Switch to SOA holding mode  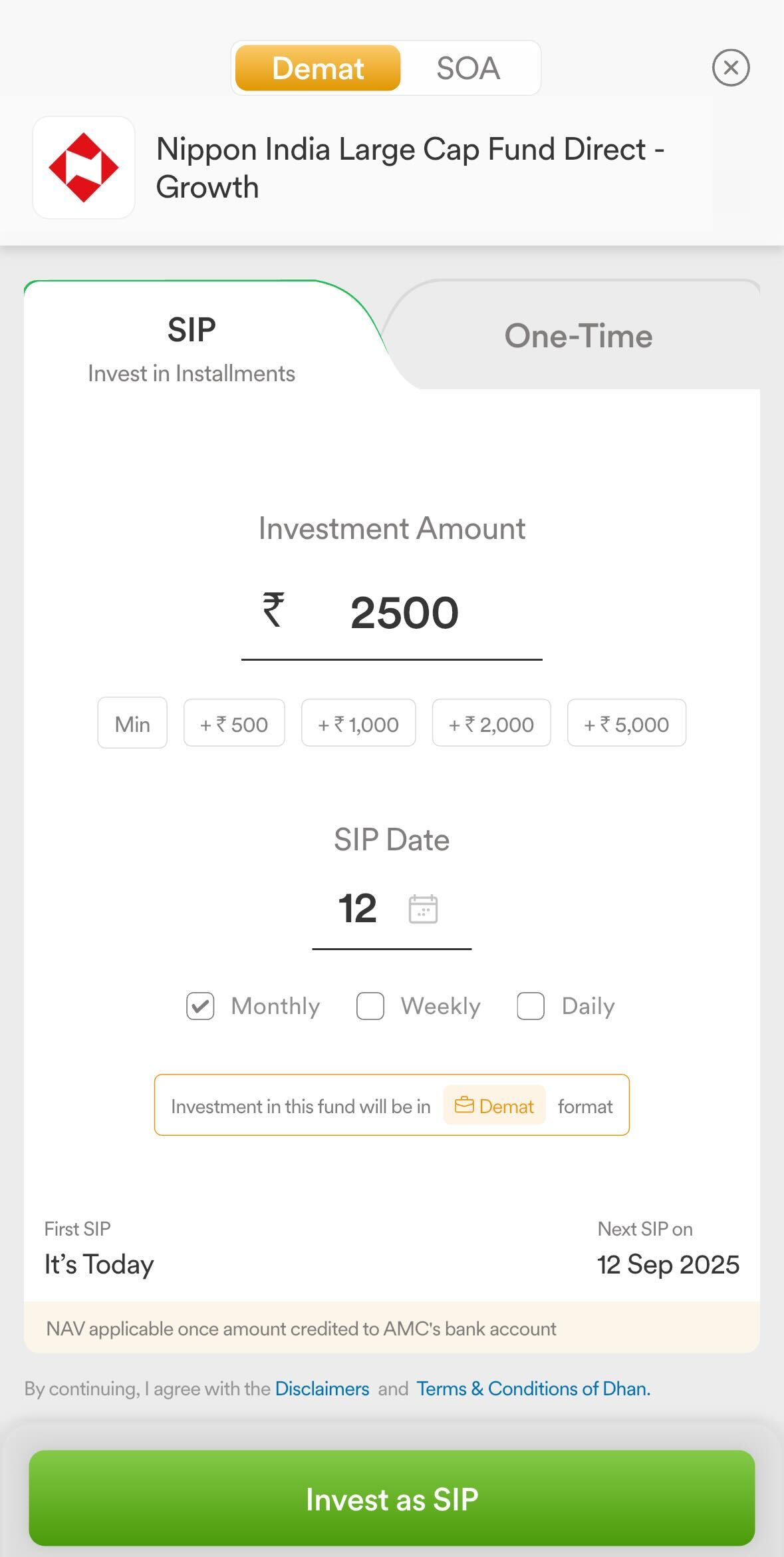468,68
